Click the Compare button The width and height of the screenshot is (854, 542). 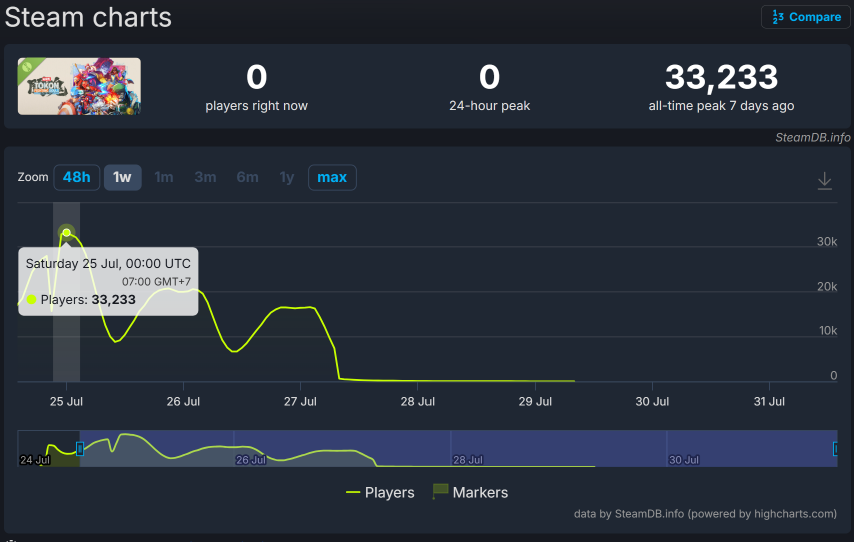coord(806,17)
